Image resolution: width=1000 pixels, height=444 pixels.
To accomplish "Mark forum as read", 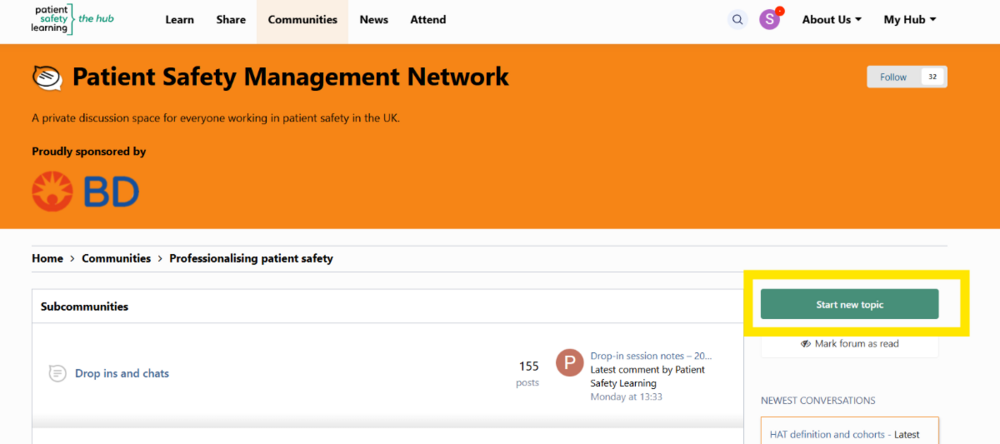I will pyautogui.click(x=849, y=344).
